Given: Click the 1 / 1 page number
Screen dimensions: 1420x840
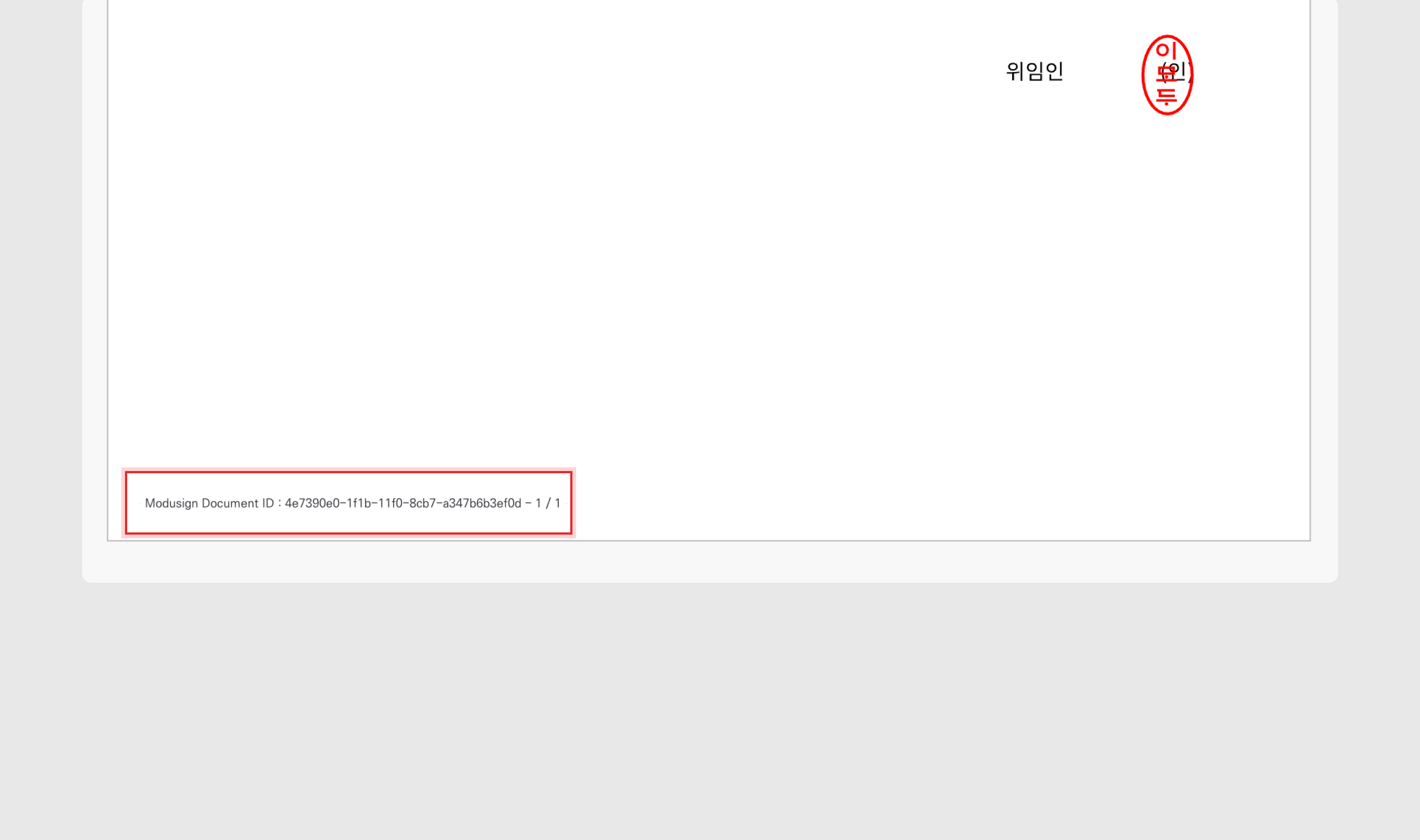Looking at the screenshot, I should coord(547,503).
